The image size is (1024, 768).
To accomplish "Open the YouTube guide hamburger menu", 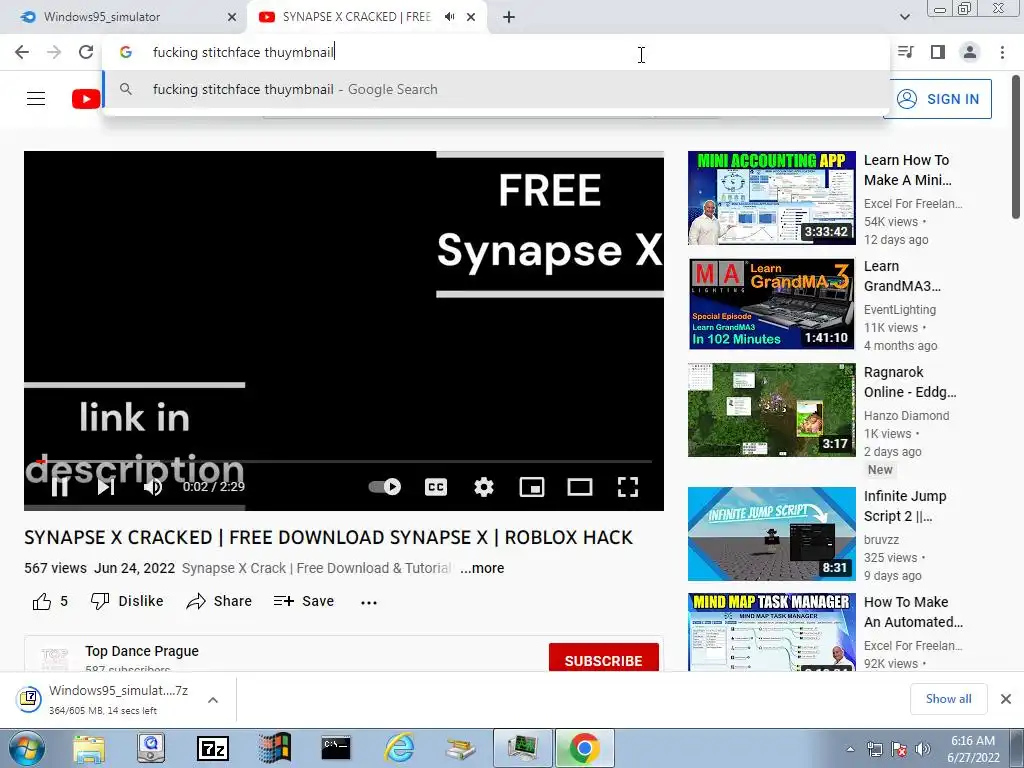I will (x=36, y=99).
